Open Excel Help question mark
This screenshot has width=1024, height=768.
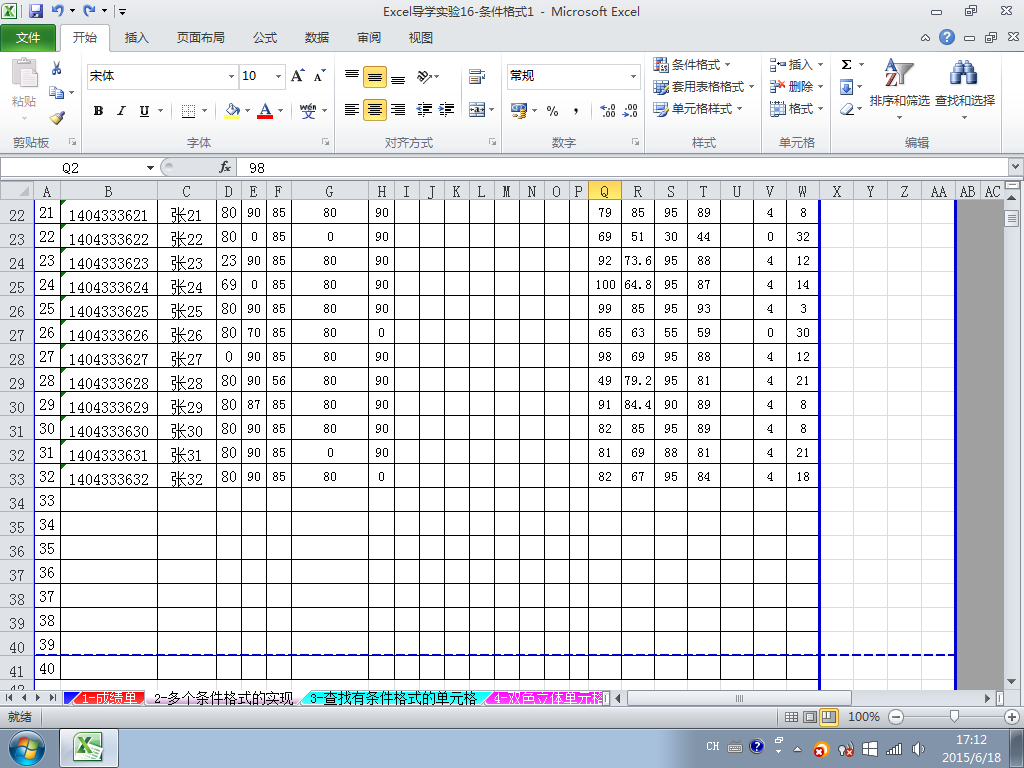[947, 37]
